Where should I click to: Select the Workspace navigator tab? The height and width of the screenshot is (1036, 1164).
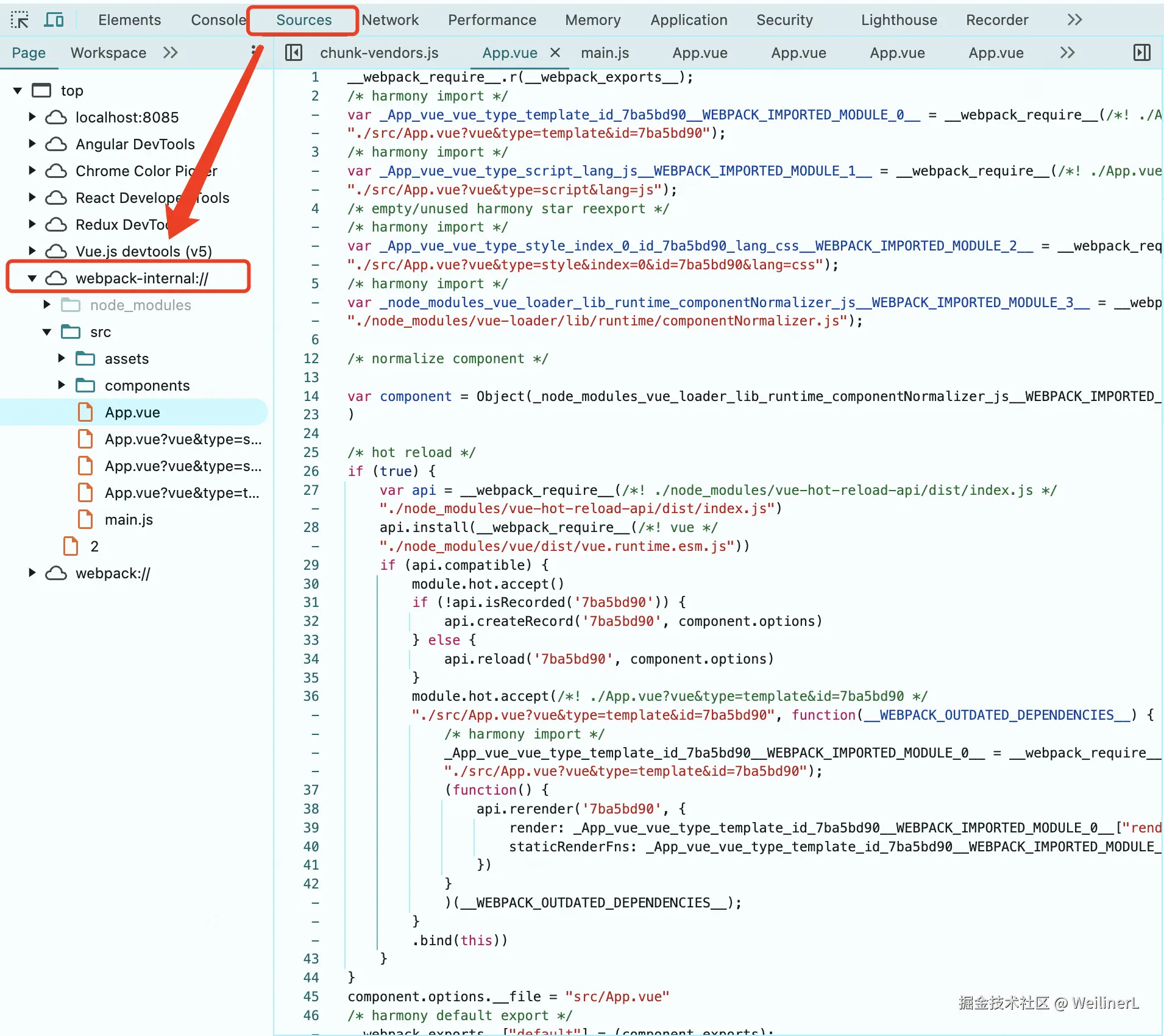click(x=108, y=53)
